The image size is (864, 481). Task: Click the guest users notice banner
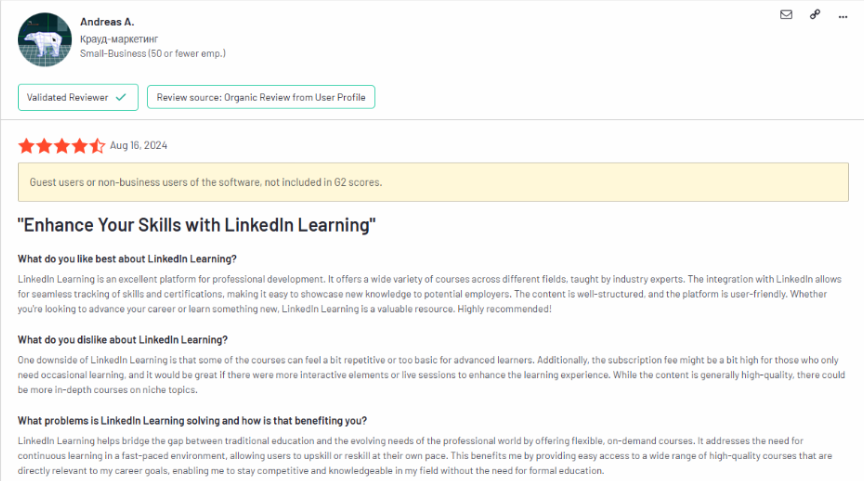(x=433, y=182)
